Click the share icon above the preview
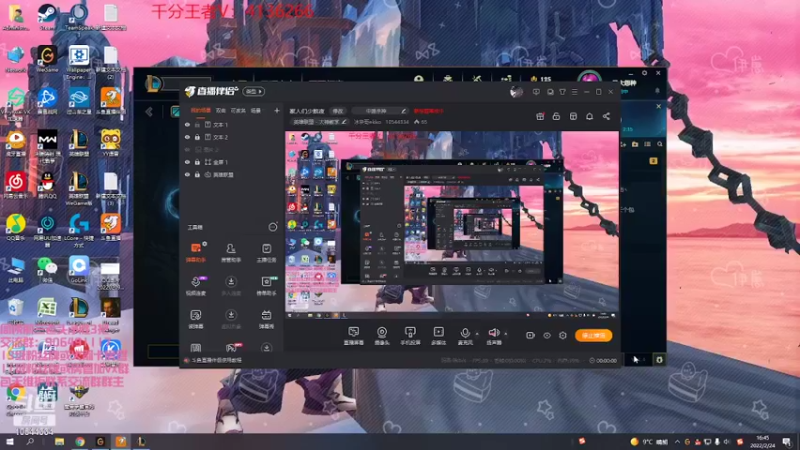800x450 pixels. tap(606, 116)
